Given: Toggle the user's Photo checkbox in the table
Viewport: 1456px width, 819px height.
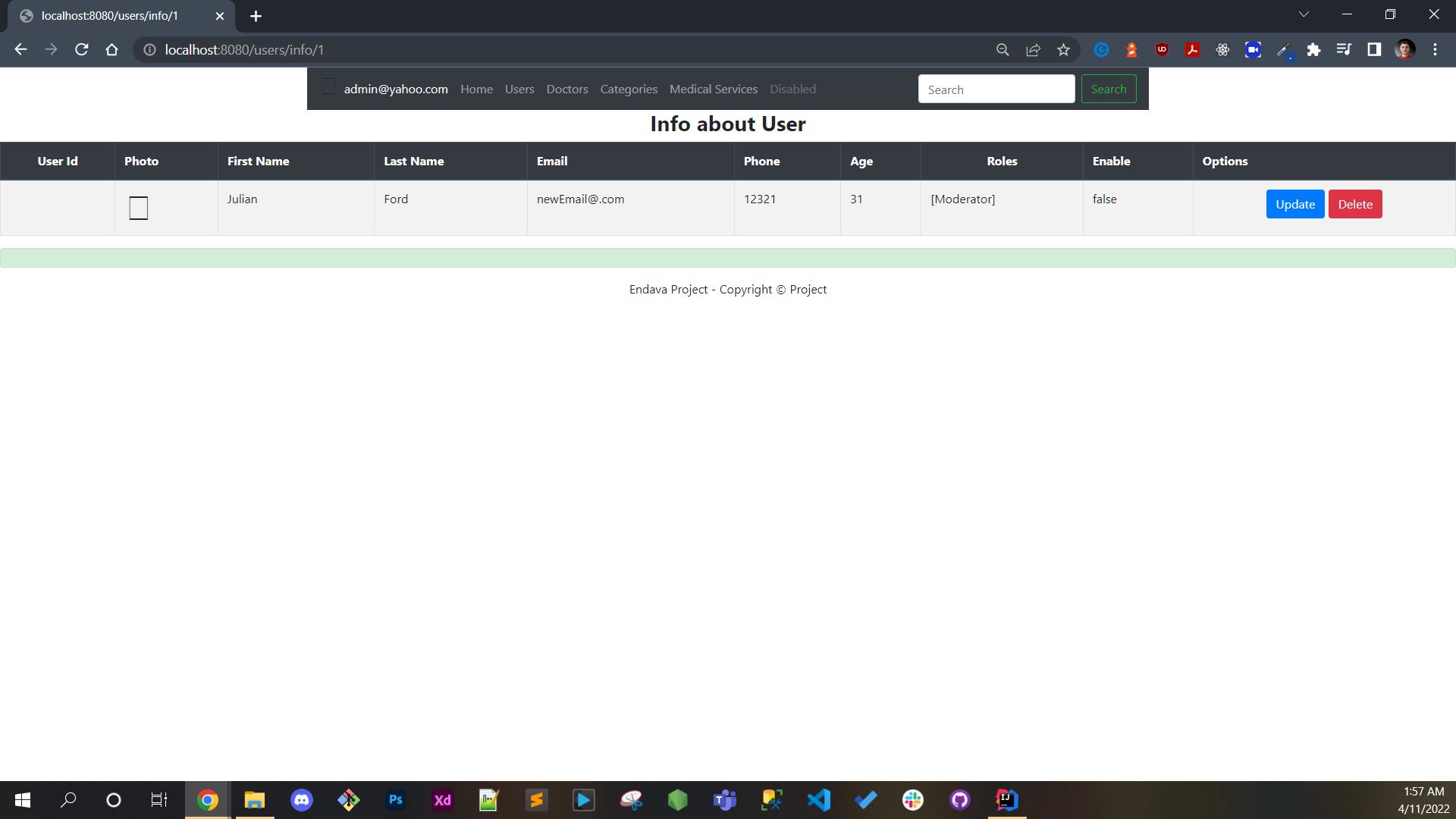Looking at the screenshot, I should pos(138,207).
